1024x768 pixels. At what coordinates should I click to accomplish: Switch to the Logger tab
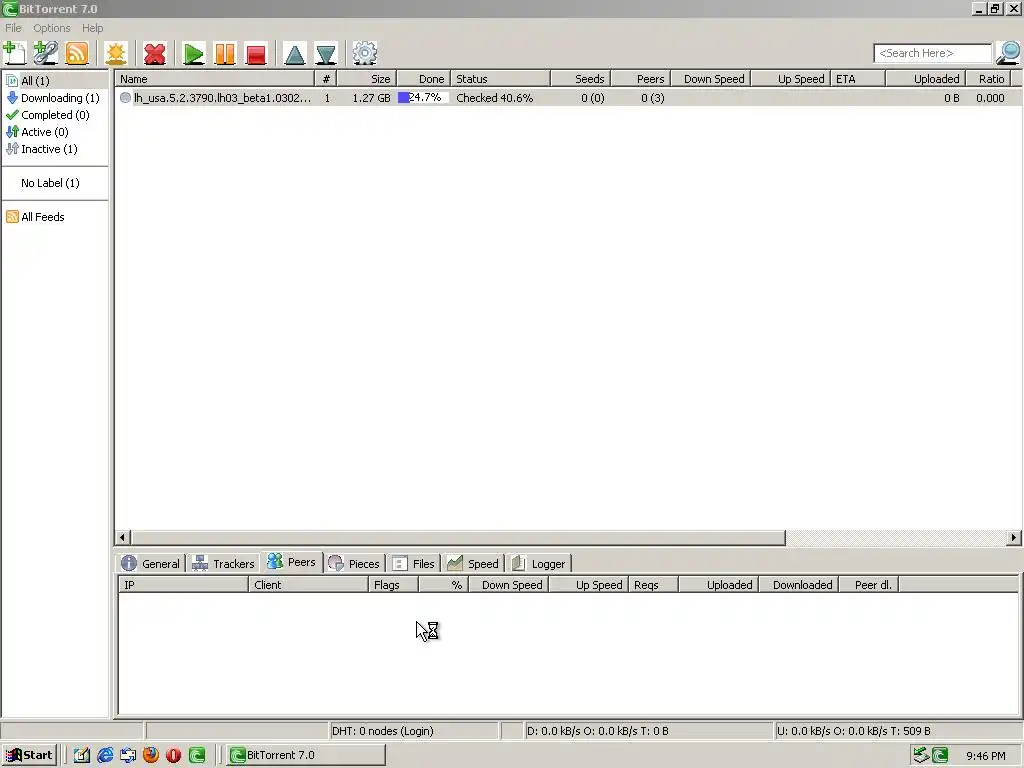coord(539,564)
